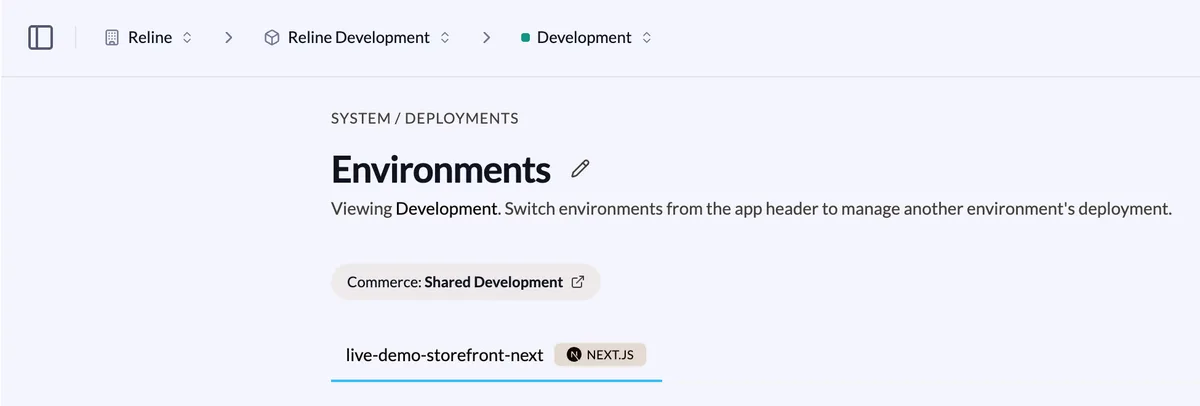Click the organization building icon beside Reline
The height and width of the screenshot is (406, 1200).
coord(112,38)
